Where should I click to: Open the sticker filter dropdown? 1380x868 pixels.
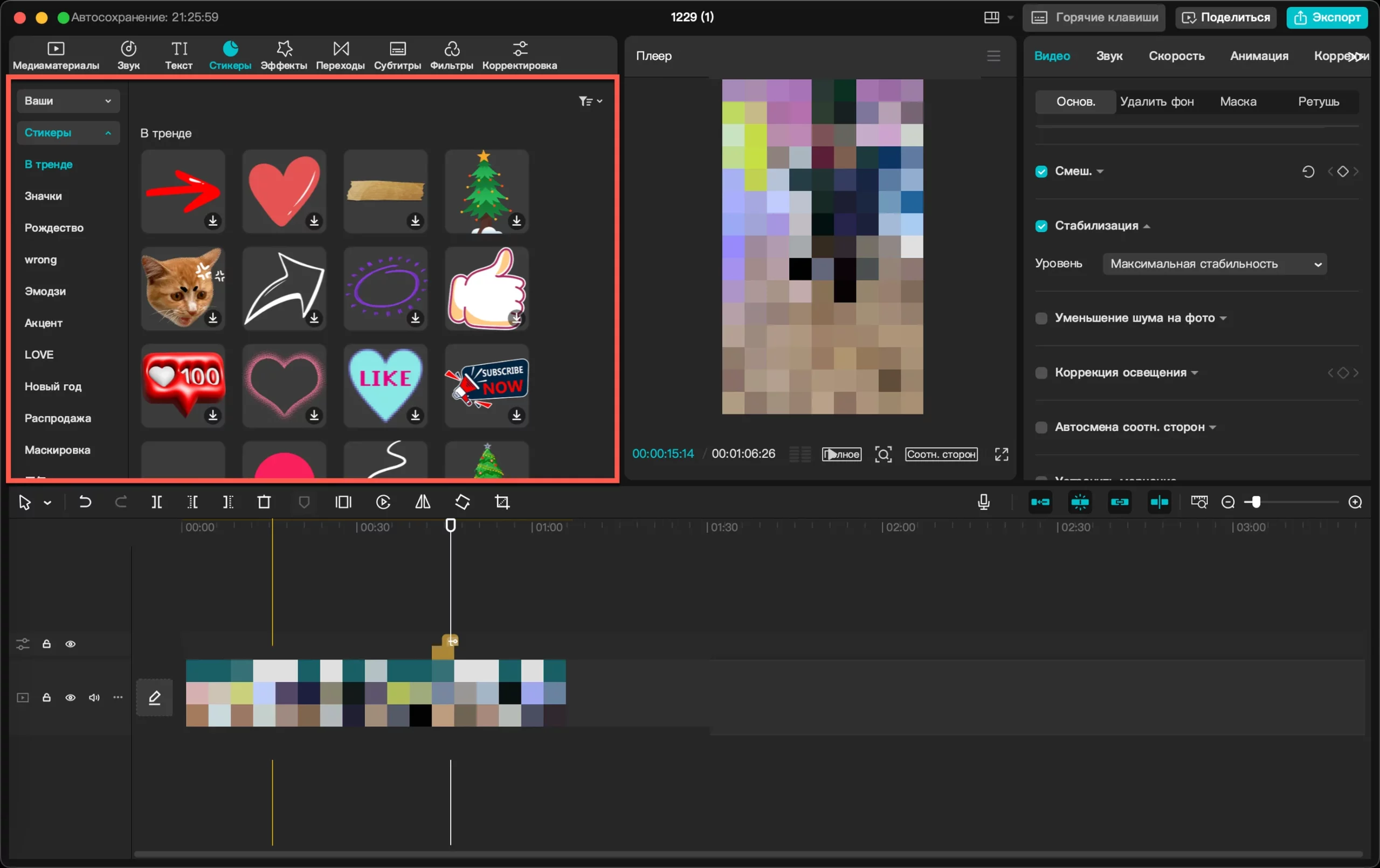click(x=590, y=101)
